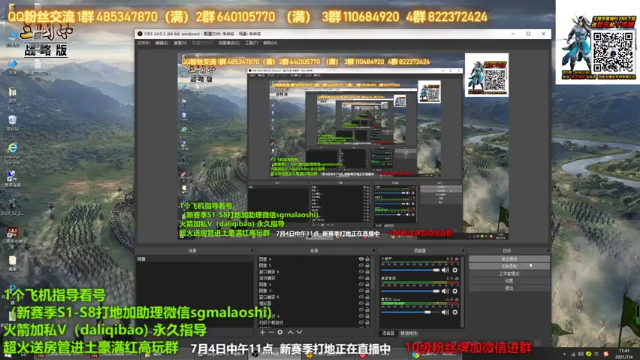Viewport: 640px width, 360px height.
Task: Move the selected source down
Action: pos(299,332)
